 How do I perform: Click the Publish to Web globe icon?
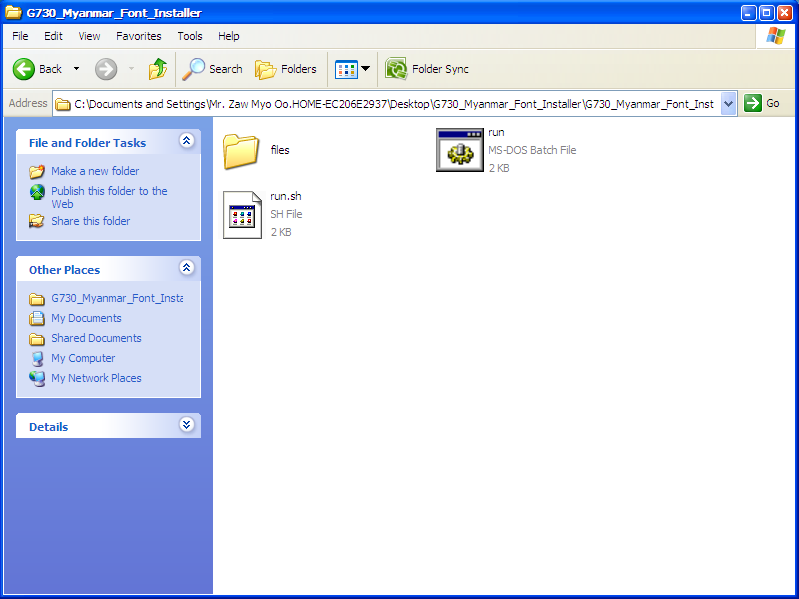(x=37, y=192)
